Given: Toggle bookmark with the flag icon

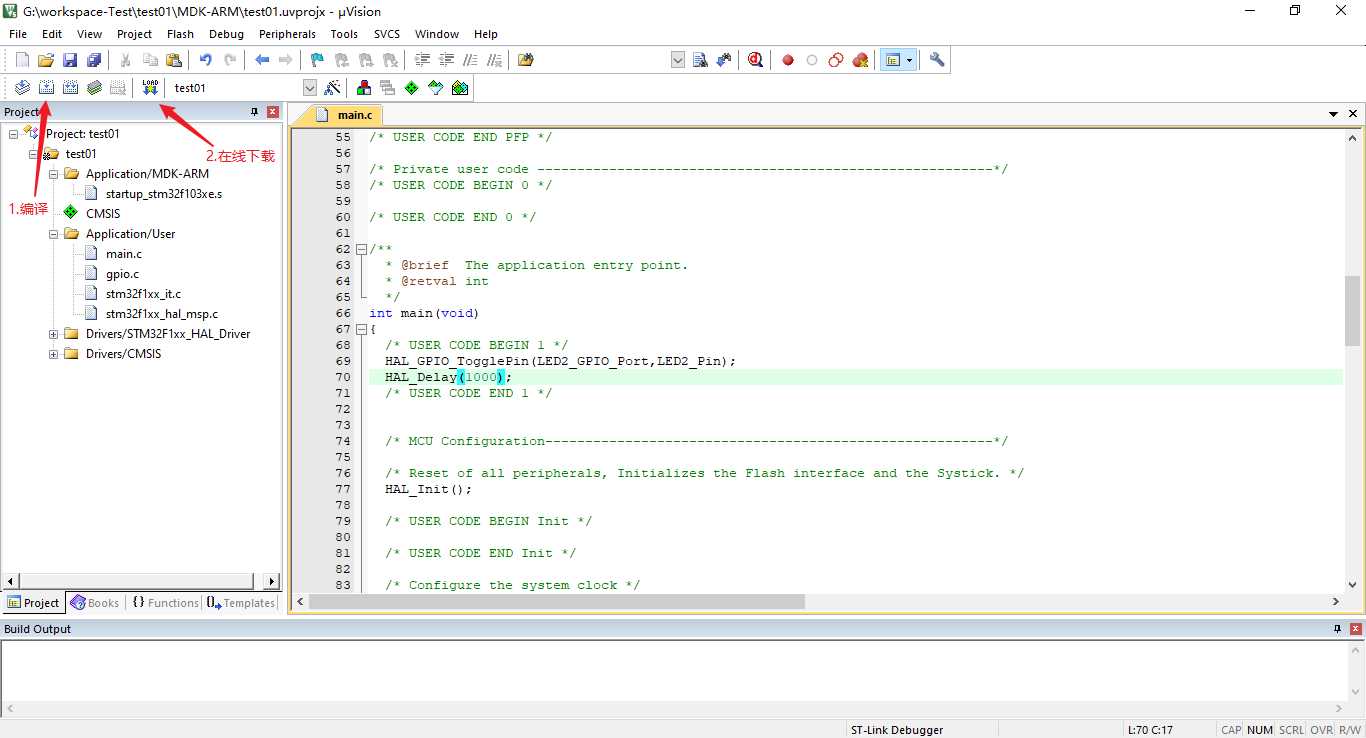Looking at the screenshot, I should click(x=317, y=60).
